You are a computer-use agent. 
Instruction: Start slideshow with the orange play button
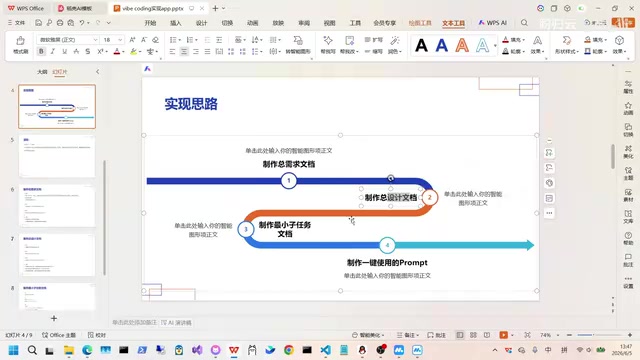[504, 335]
